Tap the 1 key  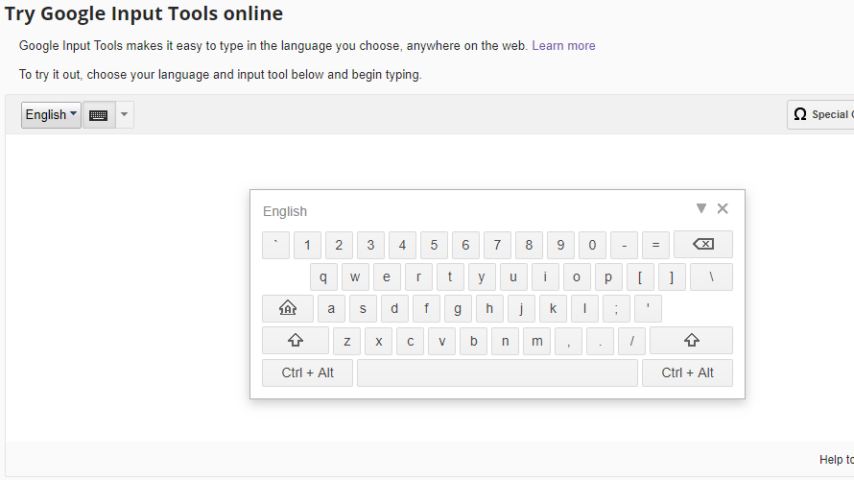(307, 245)
